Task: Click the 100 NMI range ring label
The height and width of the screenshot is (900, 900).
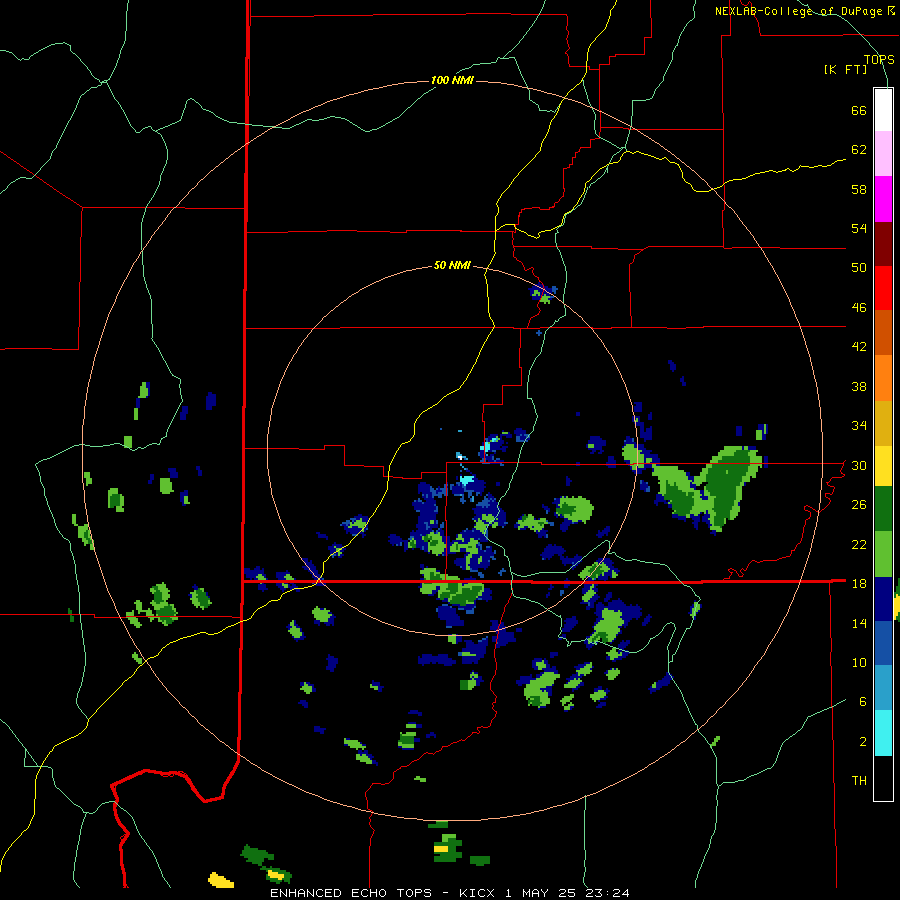Action: point(452,80)
